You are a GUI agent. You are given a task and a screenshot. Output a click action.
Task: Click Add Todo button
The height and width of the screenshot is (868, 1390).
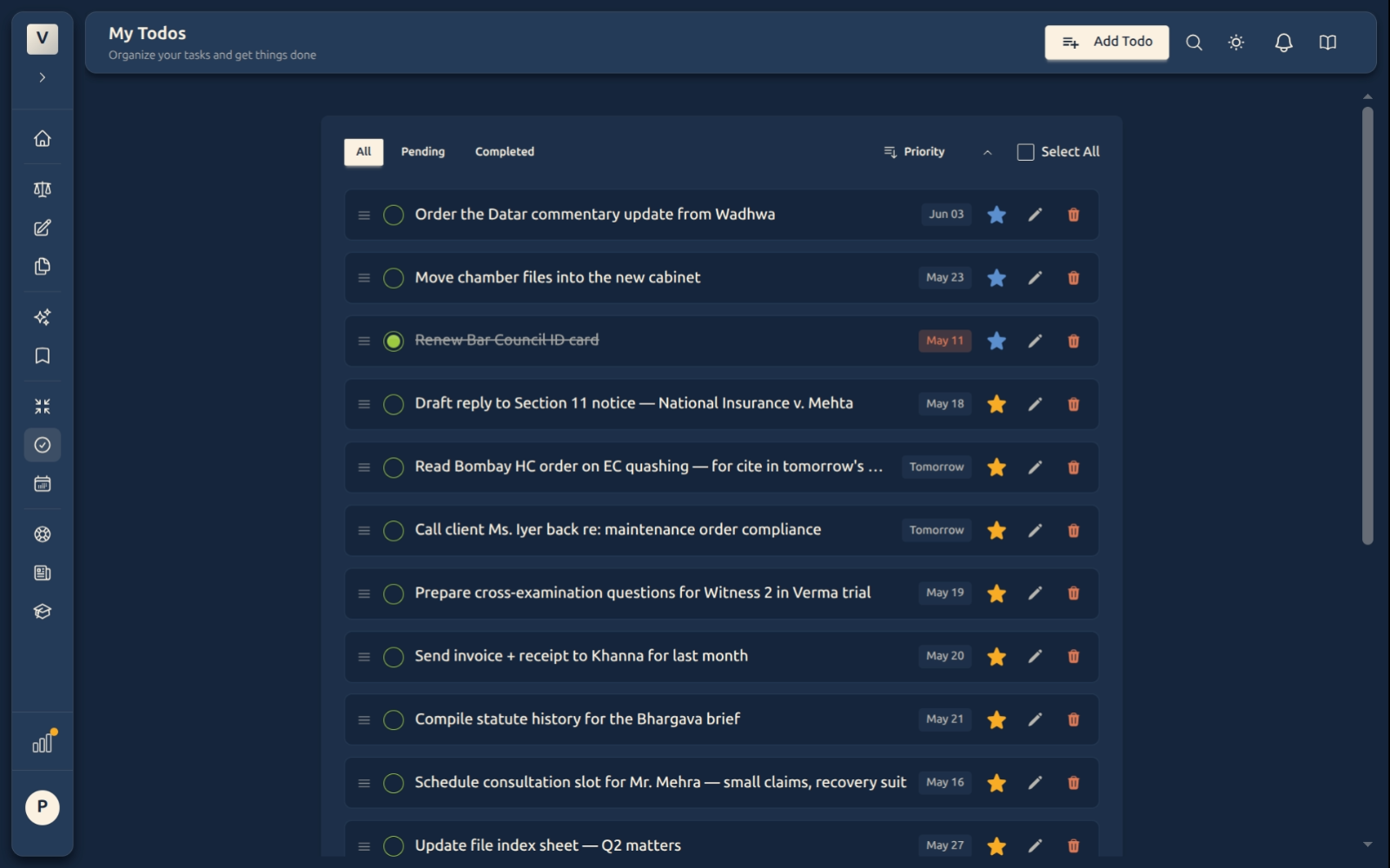pyautogui.click(x=1106, y=43)
